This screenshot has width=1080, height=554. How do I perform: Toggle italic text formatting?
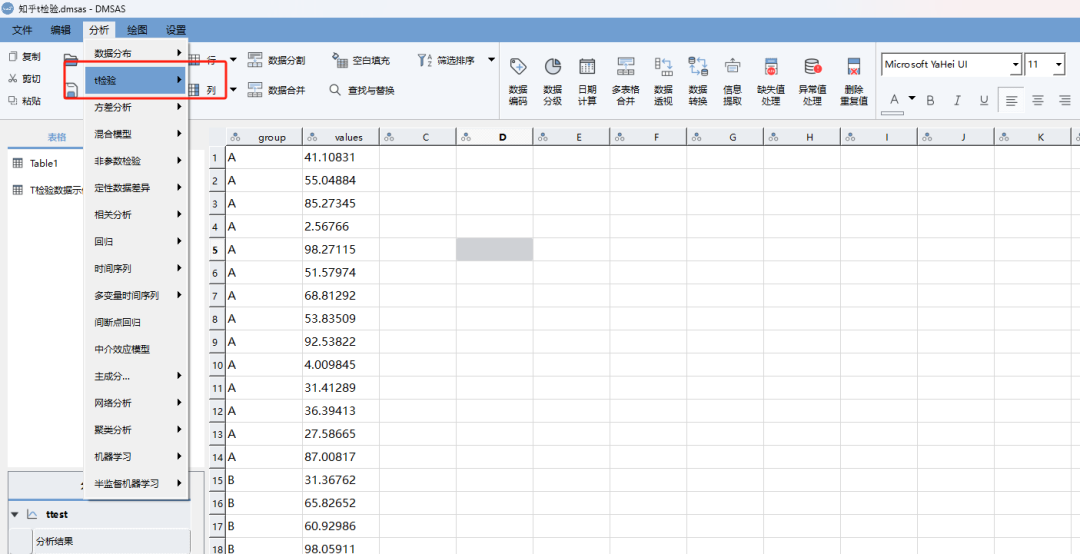pos(957,100)
